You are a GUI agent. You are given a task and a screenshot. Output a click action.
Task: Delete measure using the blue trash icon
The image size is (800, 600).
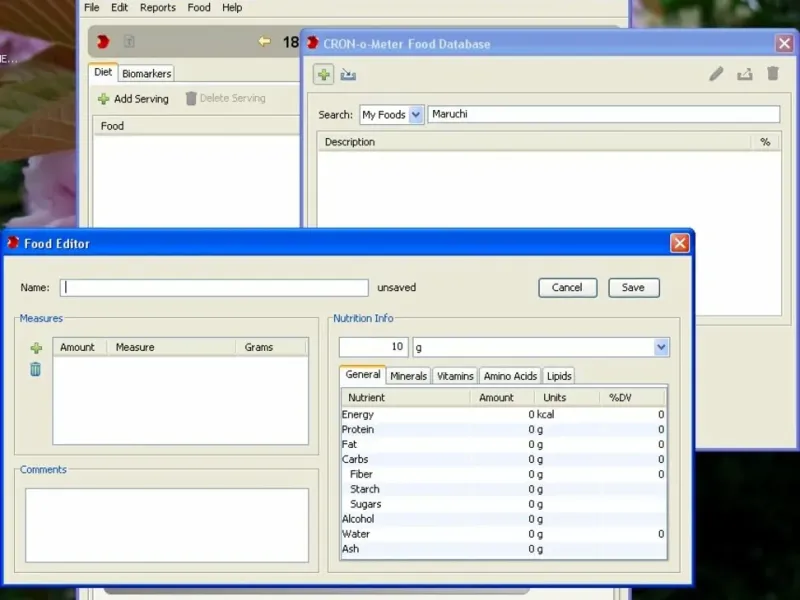tap(36, 369)
